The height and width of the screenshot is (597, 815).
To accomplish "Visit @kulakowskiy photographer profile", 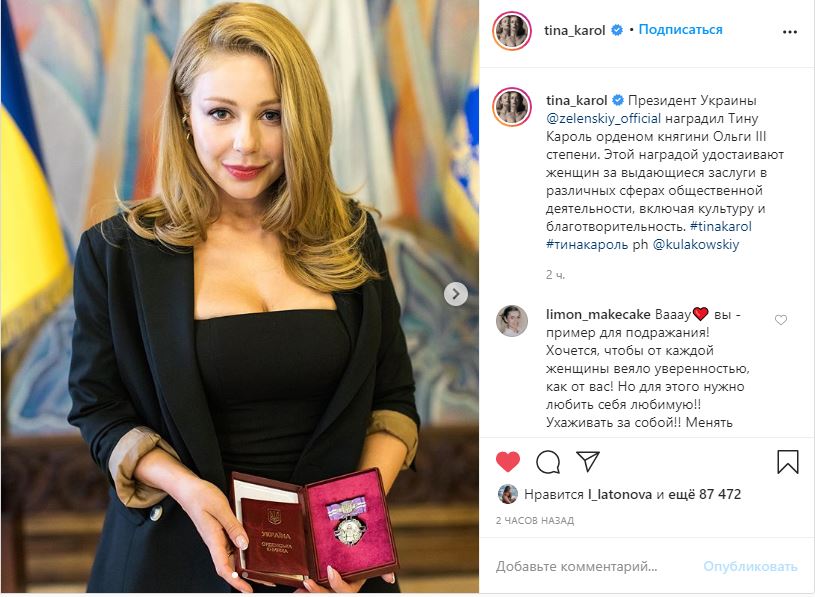I will coord(695,245).
